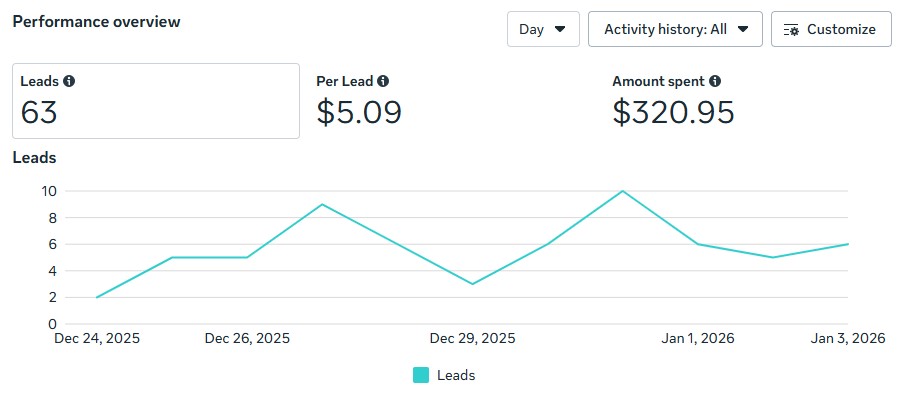The height and width of the screenshot is (400, 905).
Task: Click the teal Leads legend swatch
Action: tap(421, 375)
